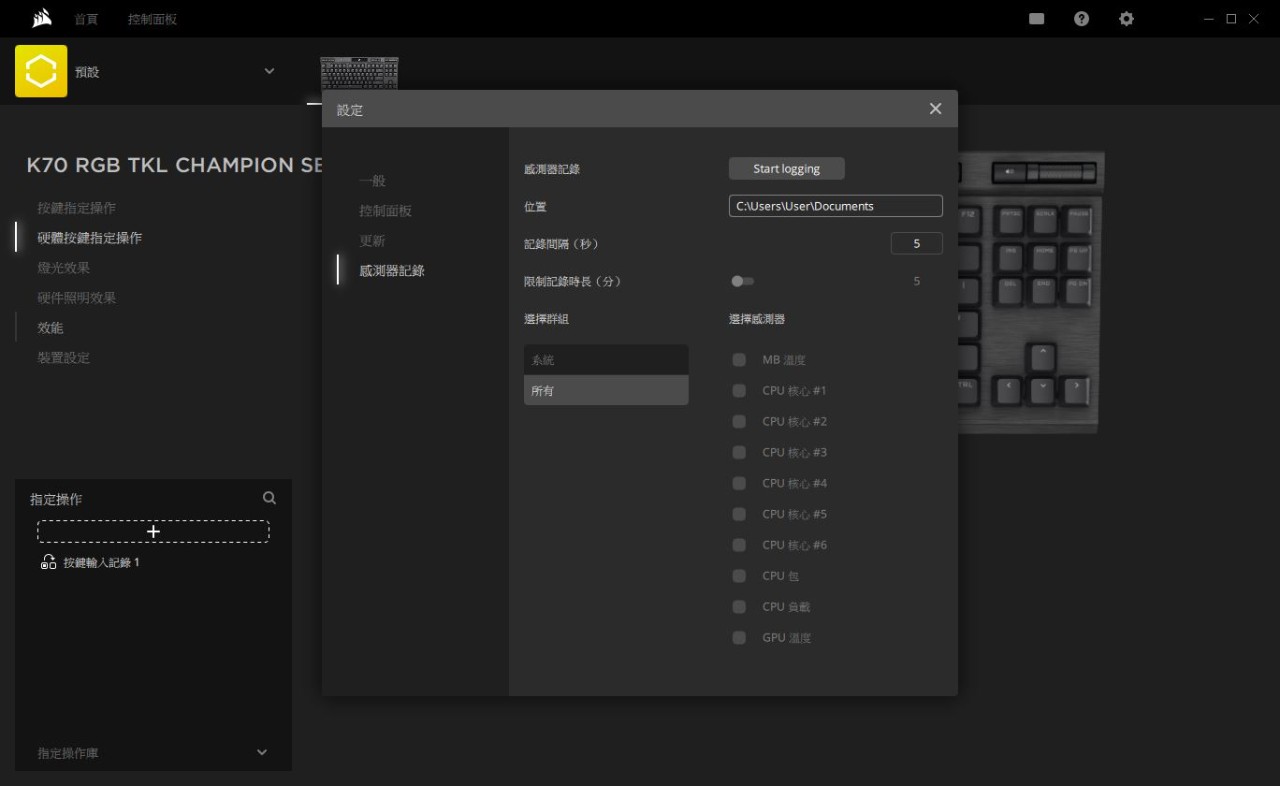Open the 控制面板 top menu
The width and height of the screenshot is (1280, 786).
[152, 19]
